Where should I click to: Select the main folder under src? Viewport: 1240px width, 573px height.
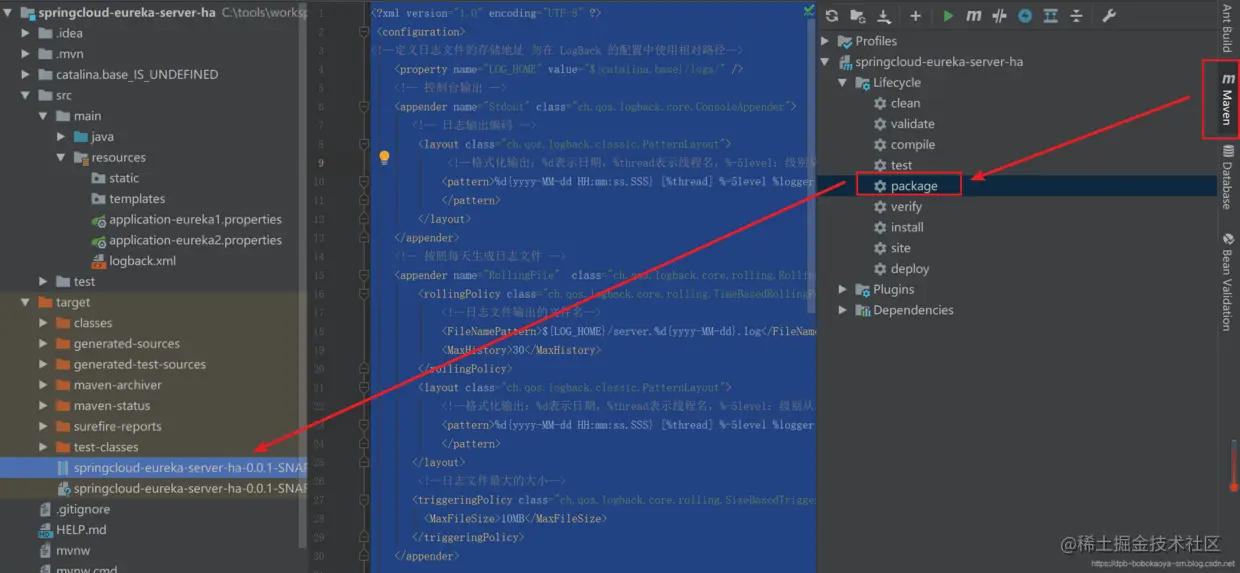point(78,116)
